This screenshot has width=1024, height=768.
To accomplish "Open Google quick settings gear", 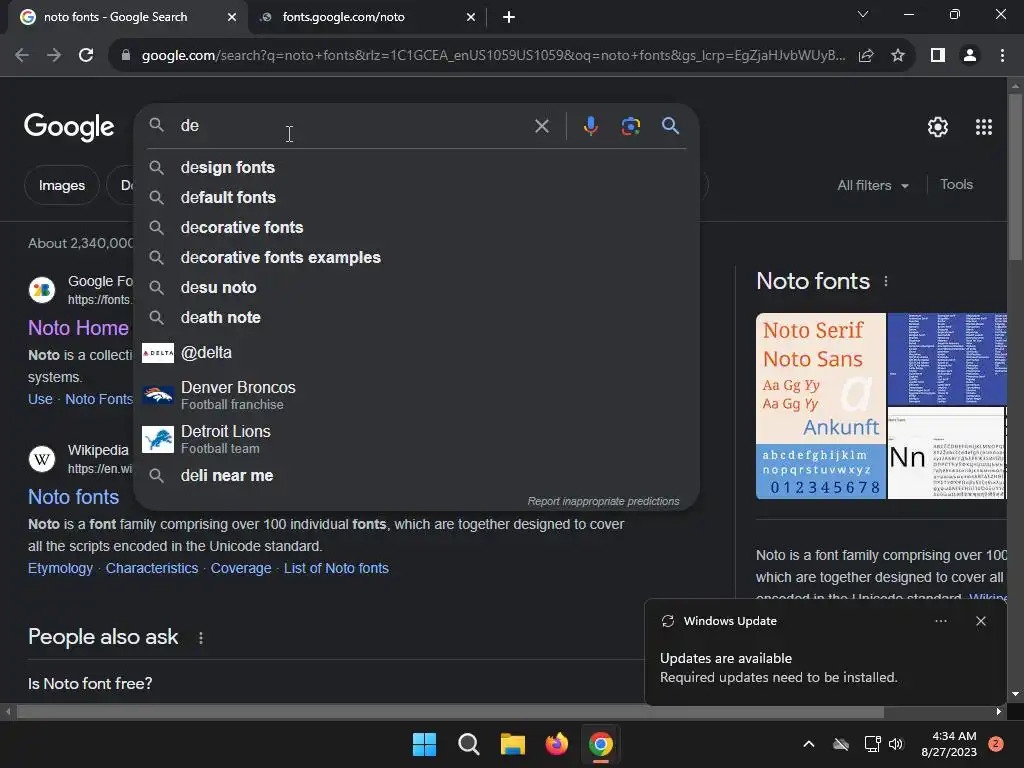I will point(938,127).
